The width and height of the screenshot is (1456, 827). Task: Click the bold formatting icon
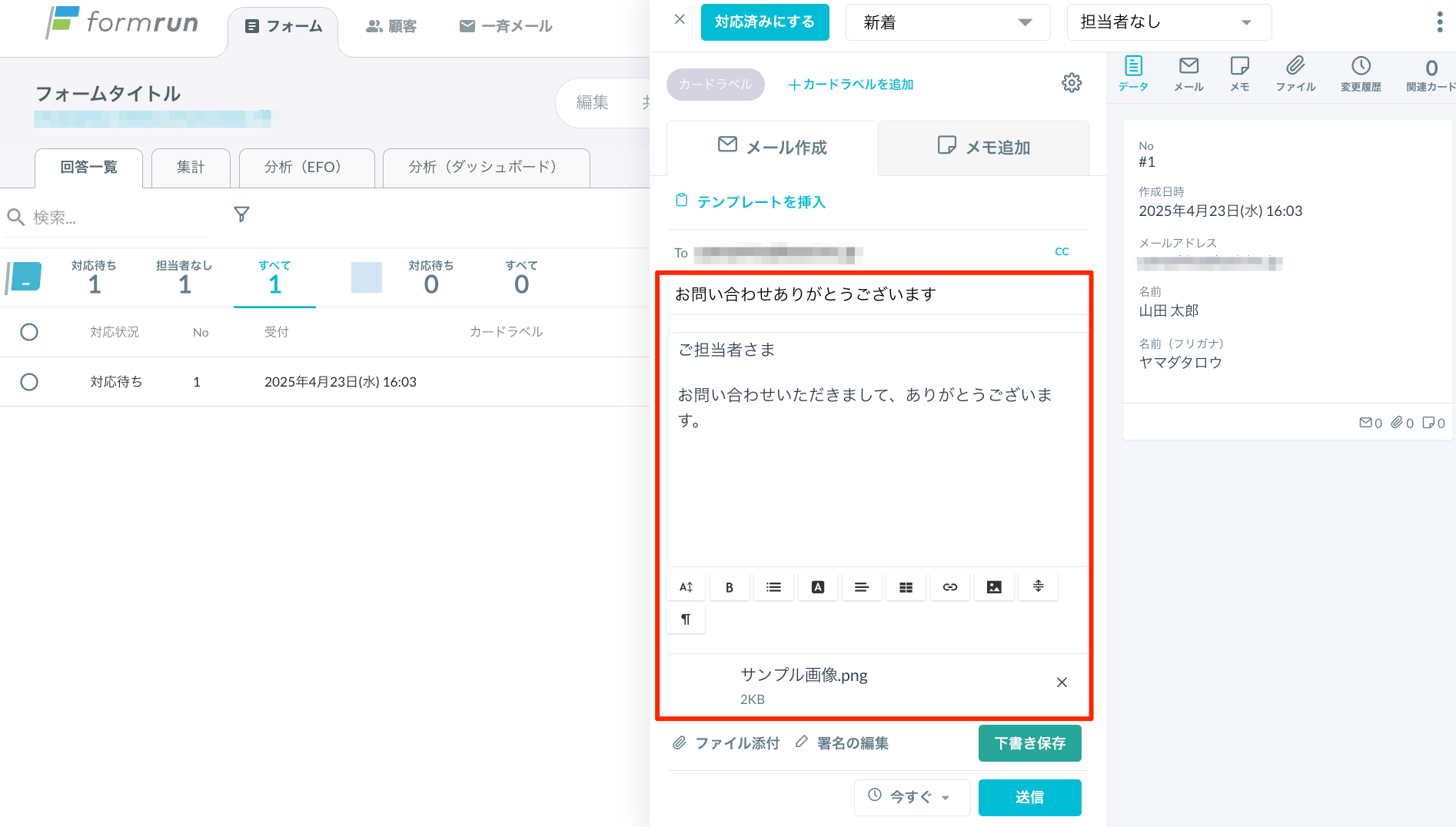click(x=730, y=587)
